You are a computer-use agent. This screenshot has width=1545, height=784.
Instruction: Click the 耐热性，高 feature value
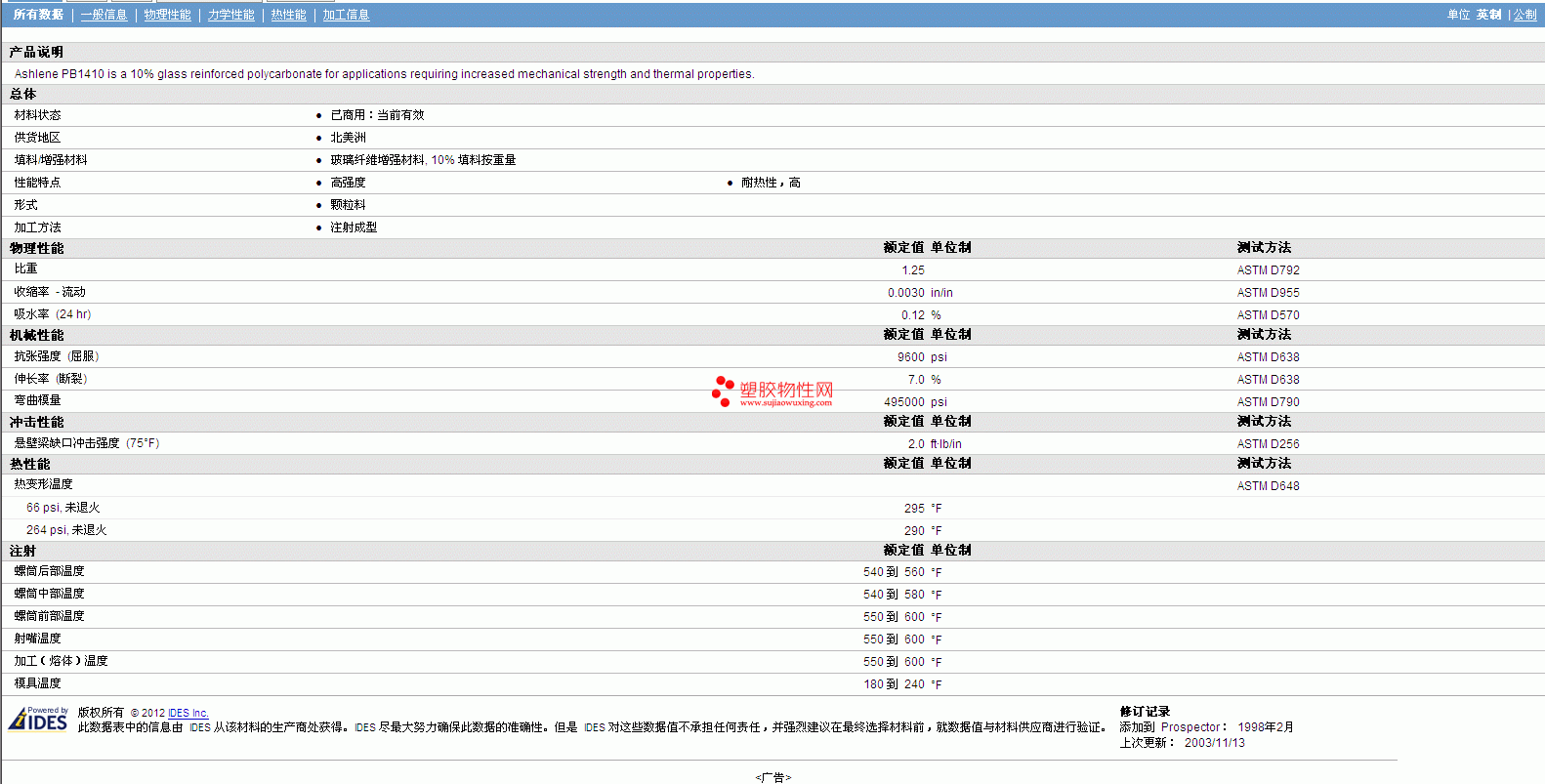pyautogui.click(x=771, y=183)
